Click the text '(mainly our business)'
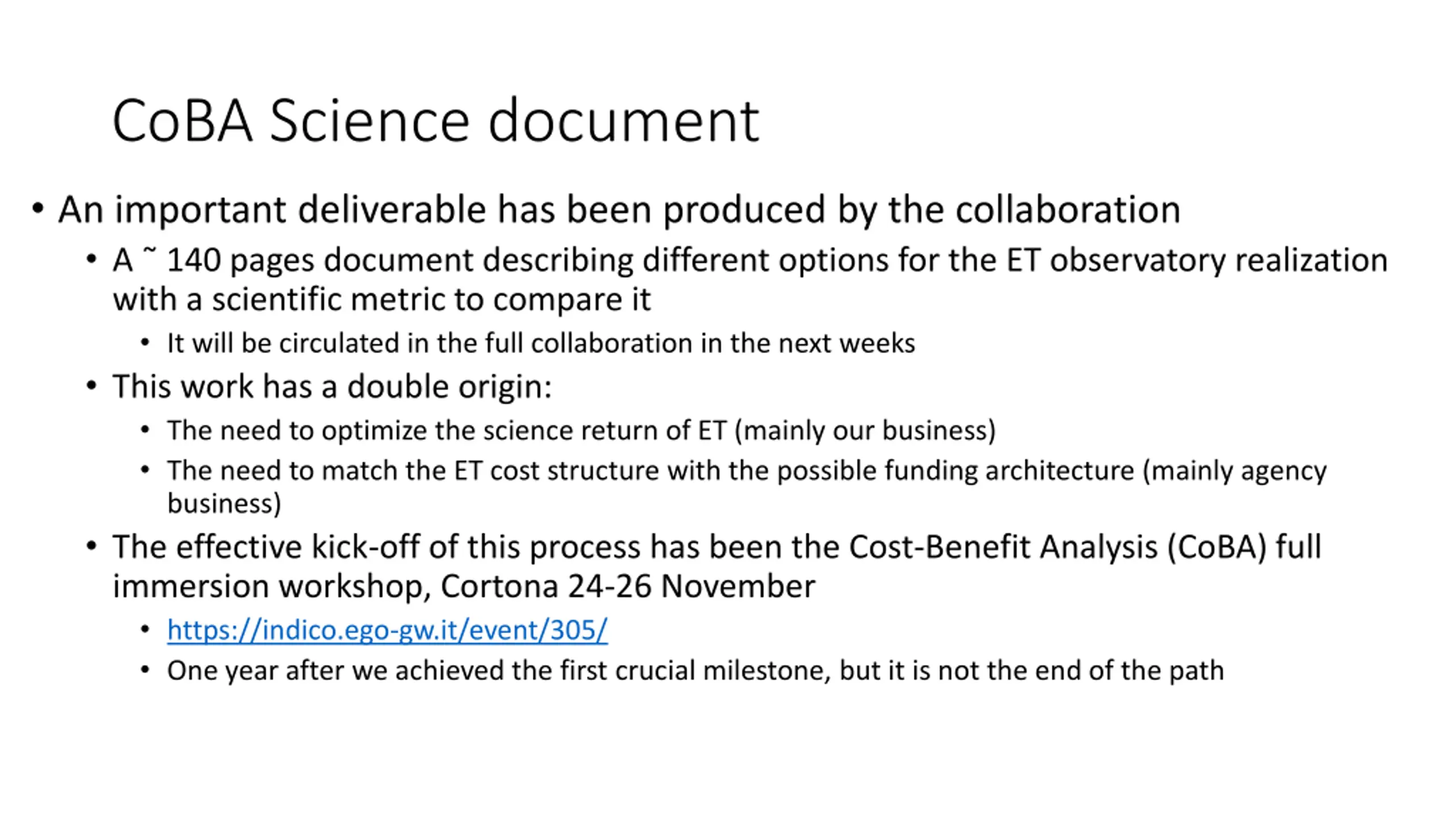Image resolution: width=1456 pixels, height=819 pixels. pyautogui.click(x=865, y=431)
